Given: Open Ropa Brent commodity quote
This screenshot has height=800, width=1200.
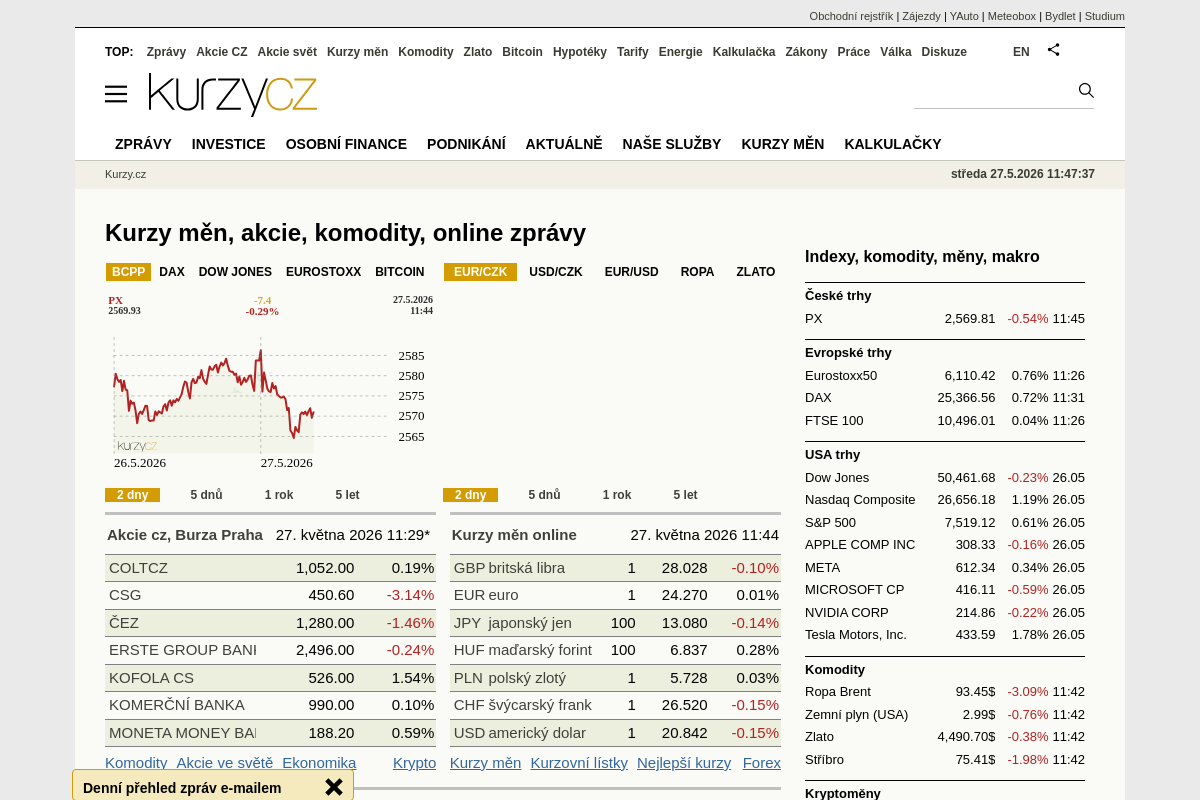Looking at the screenshot, I should tap(945, 692).
